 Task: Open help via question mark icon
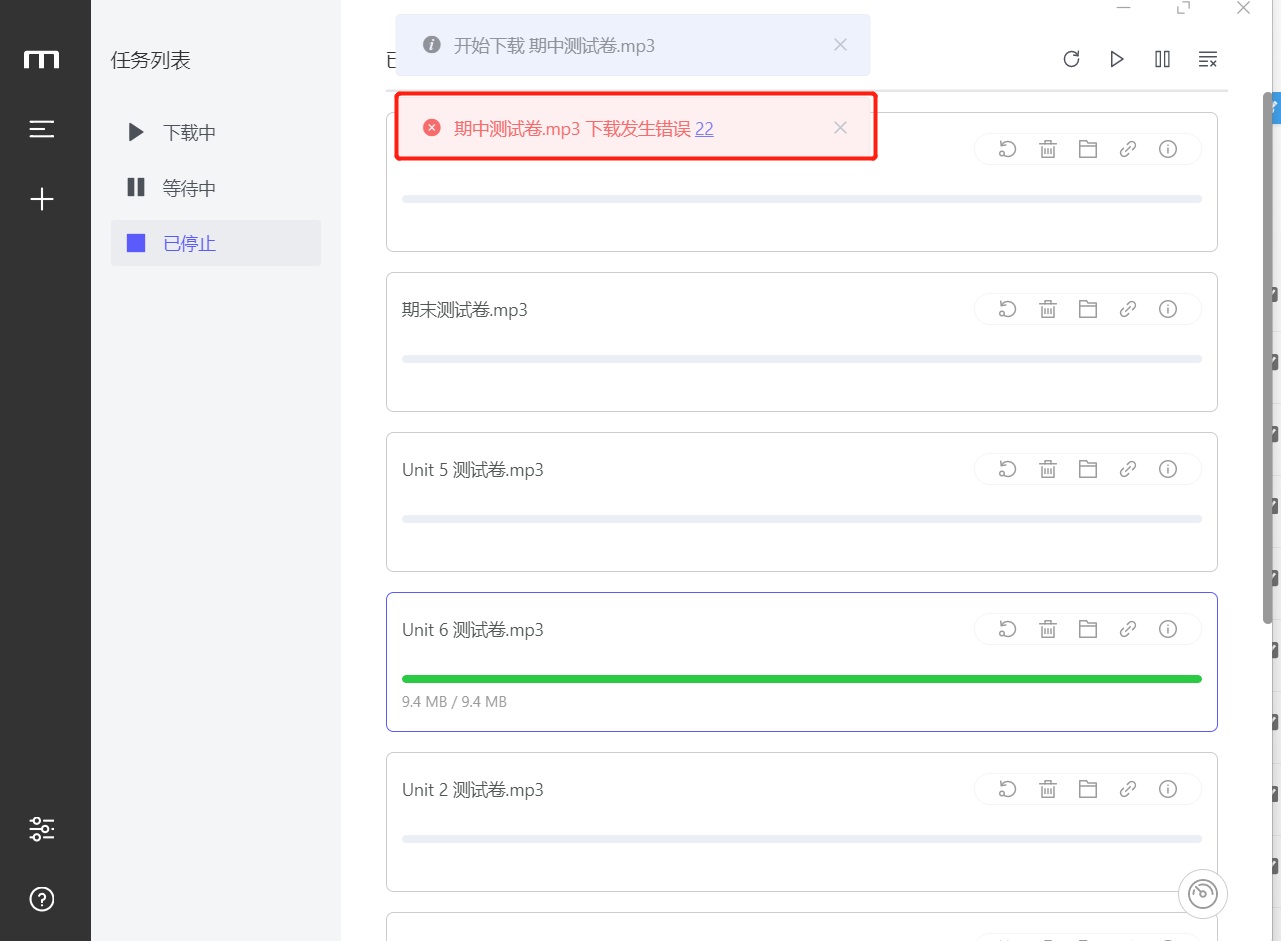click(x=42, y=899)
